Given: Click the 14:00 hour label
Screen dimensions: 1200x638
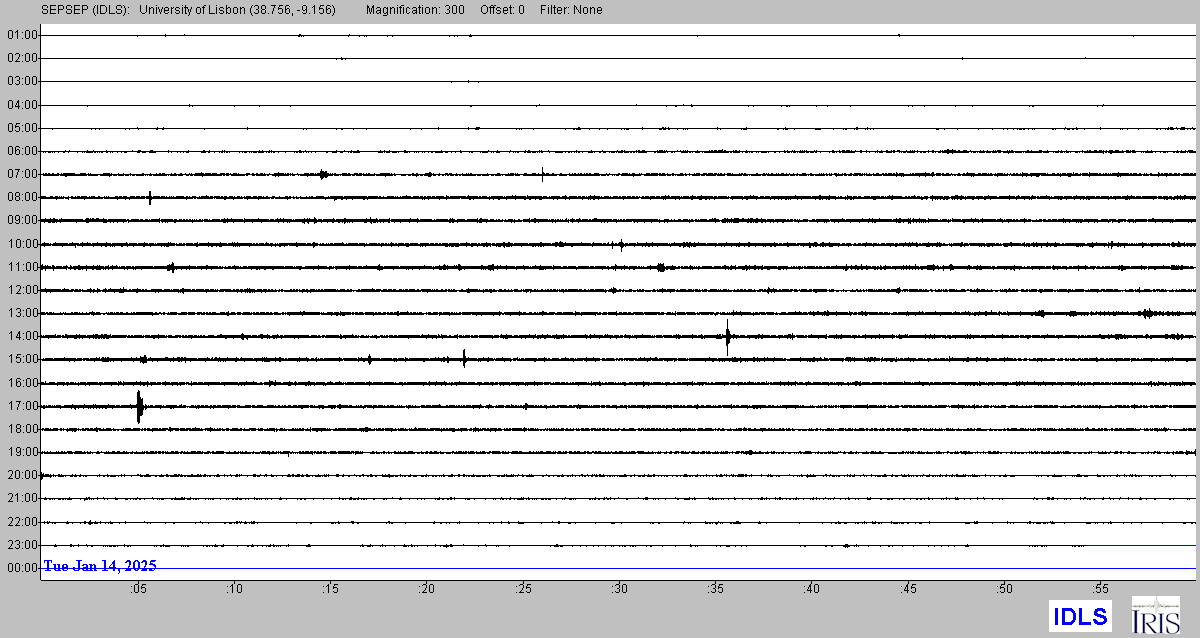Looking at the screenshot, I should [x=22, y=336].
